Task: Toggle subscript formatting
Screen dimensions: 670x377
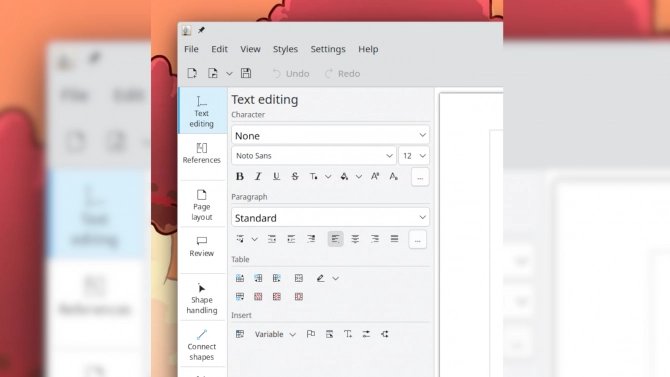Action: 394,177
